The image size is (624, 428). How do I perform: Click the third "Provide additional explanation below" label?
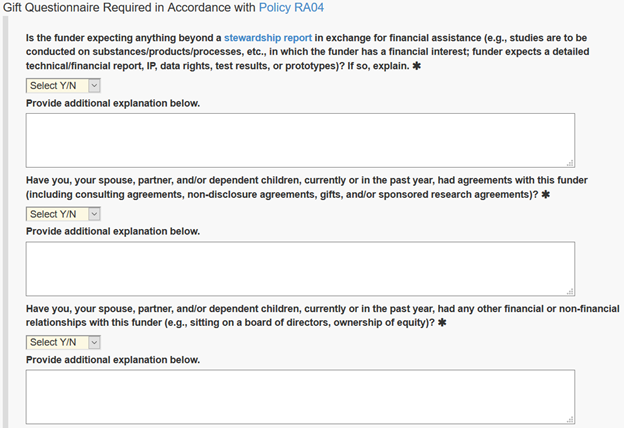pos(112,359)
